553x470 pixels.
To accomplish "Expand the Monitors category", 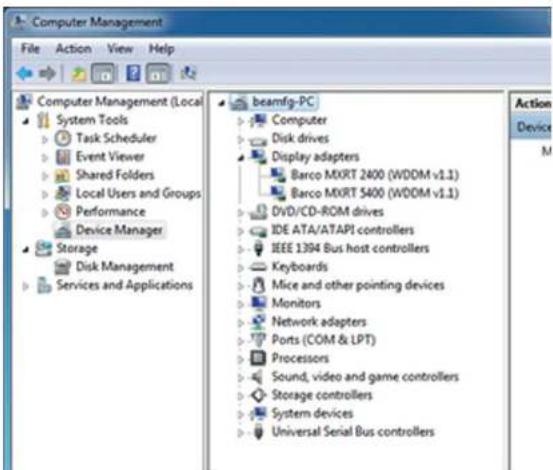I will pos(241,305).
